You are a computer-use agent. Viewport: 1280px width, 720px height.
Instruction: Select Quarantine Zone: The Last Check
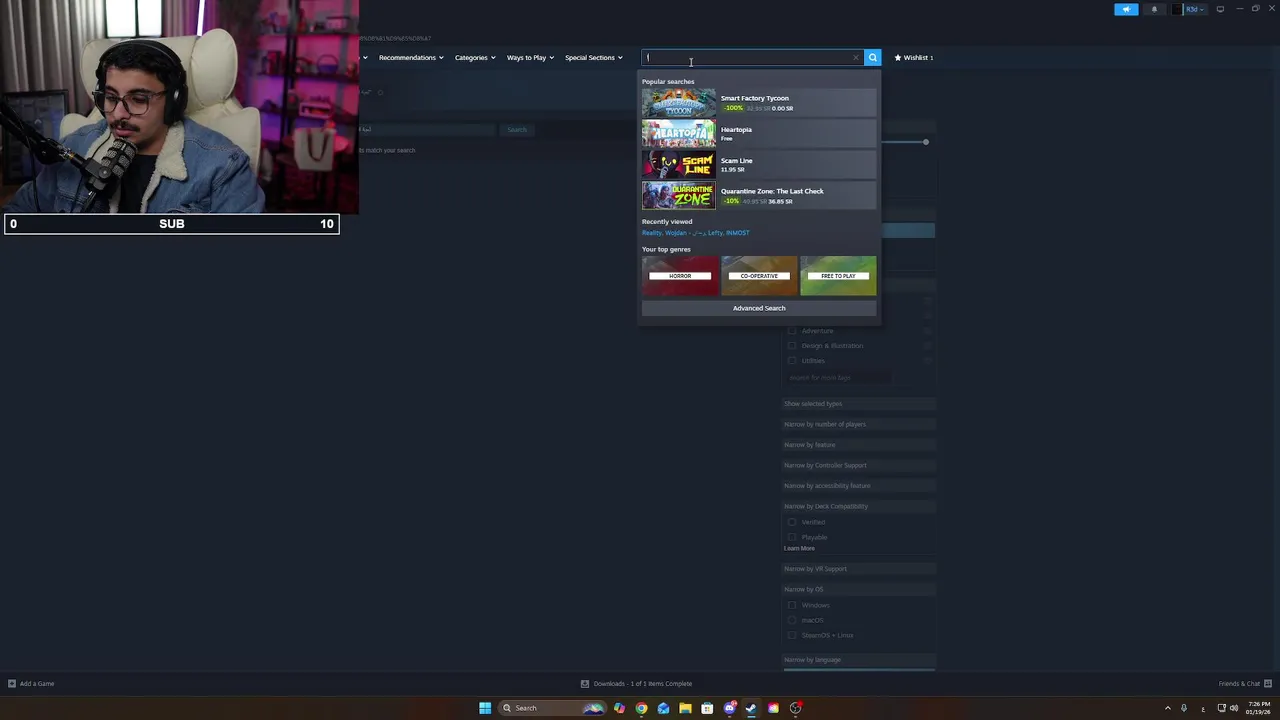click(x=759, y=196)
